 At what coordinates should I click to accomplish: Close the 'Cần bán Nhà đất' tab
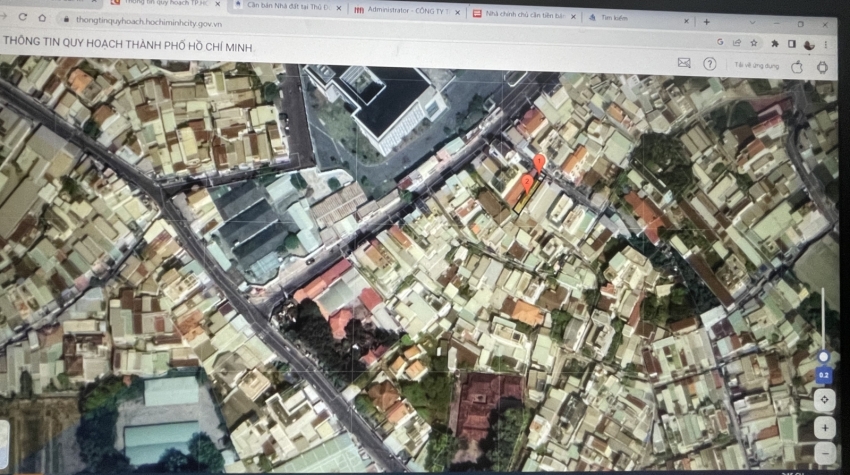coord(339,8)
